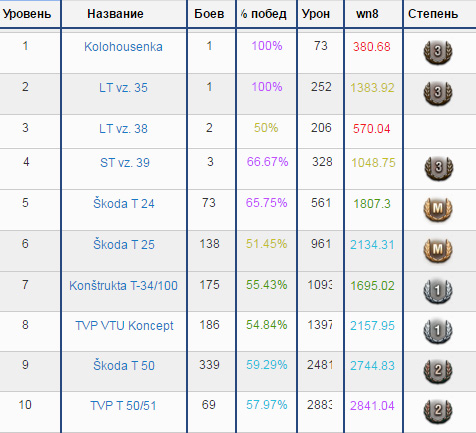Select the wn8 value 1695.02
Image resolution: width=476 pixels, height=433 pixels.
(x=372, y=286)
